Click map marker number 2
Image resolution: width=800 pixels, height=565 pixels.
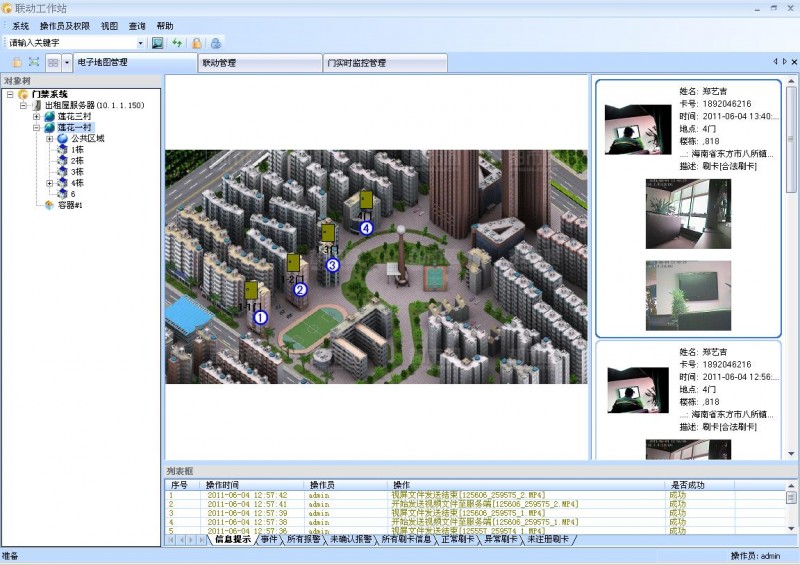coord(300,290)
